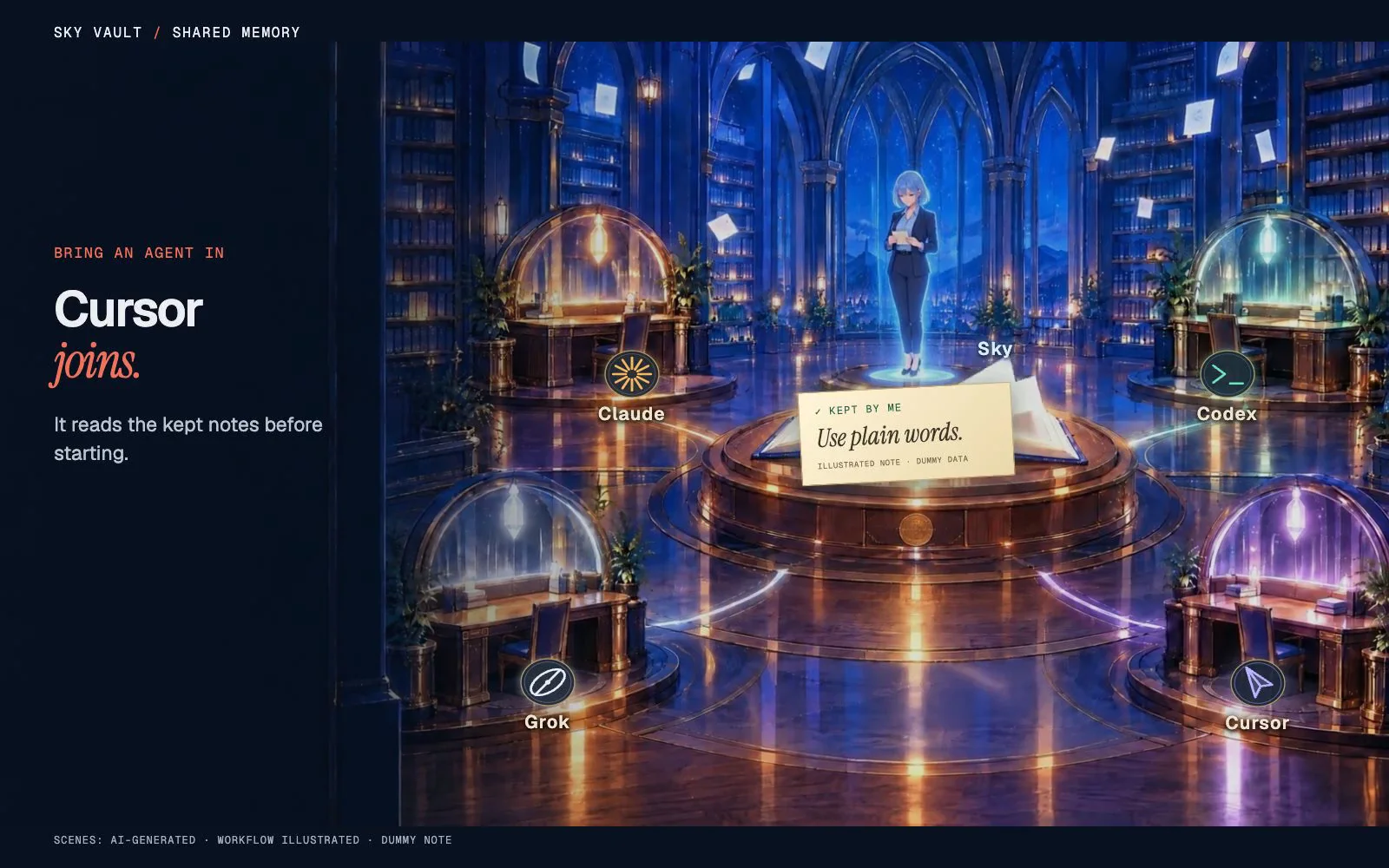Click the 'SCENES: AI-GENERATED' footer text
The image size is (1389, 868).
tap(124, 840)
